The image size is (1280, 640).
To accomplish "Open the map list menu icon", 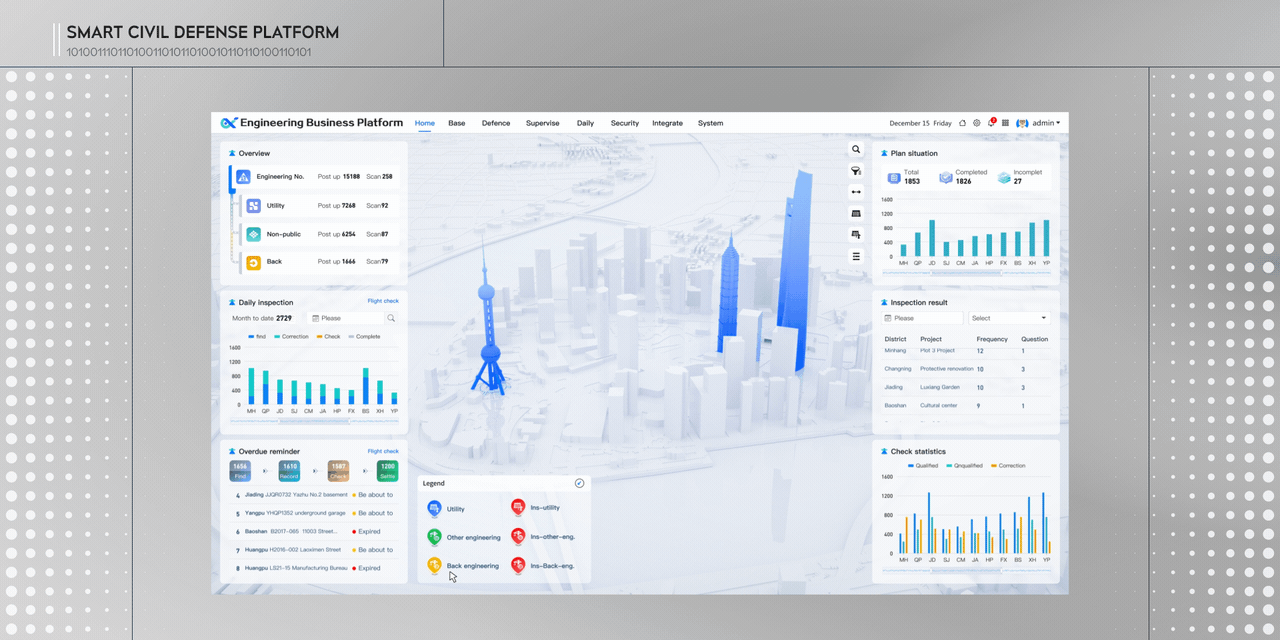I will point(856,256).
